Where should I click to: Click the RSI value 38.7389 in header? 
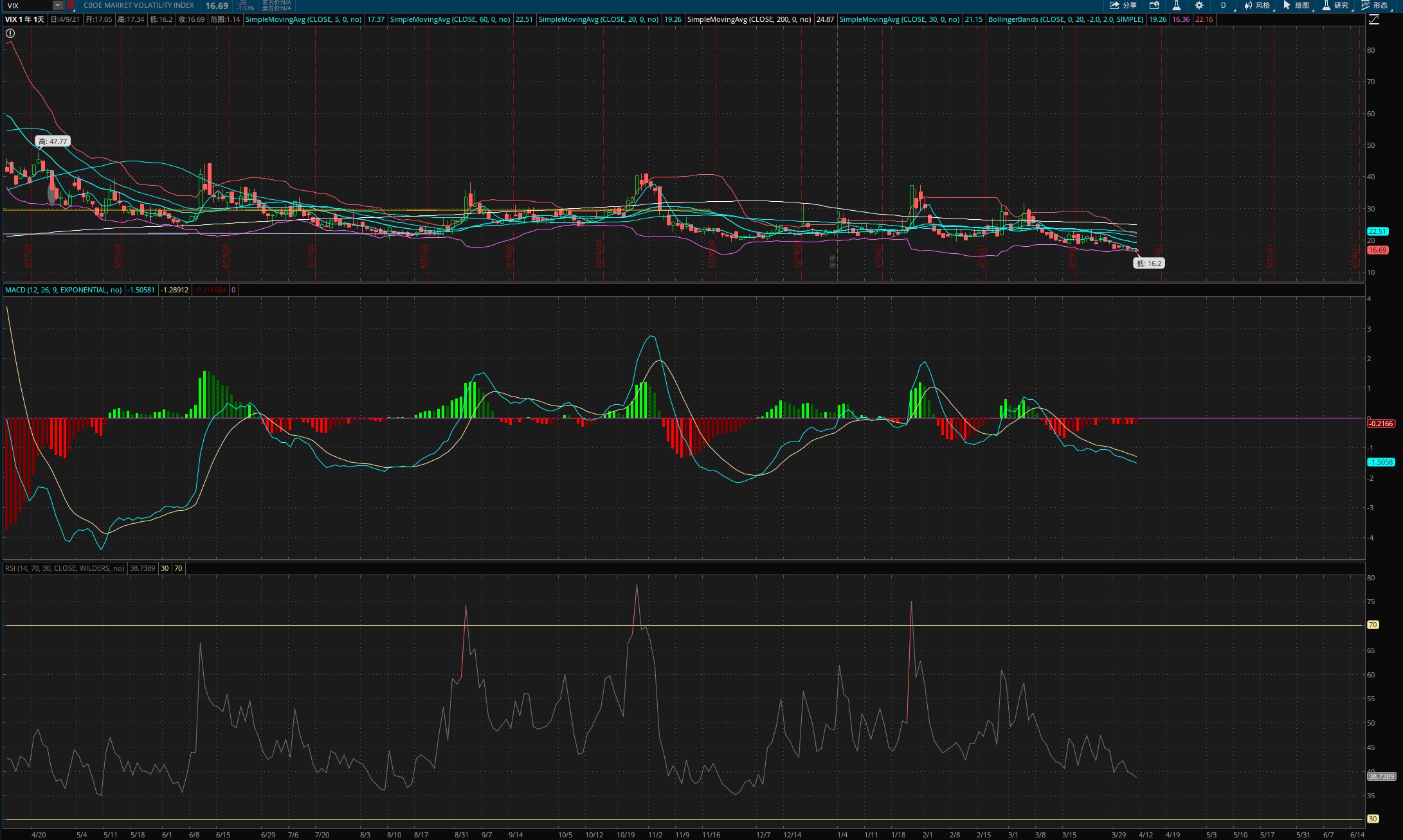(x=143, y=568)
